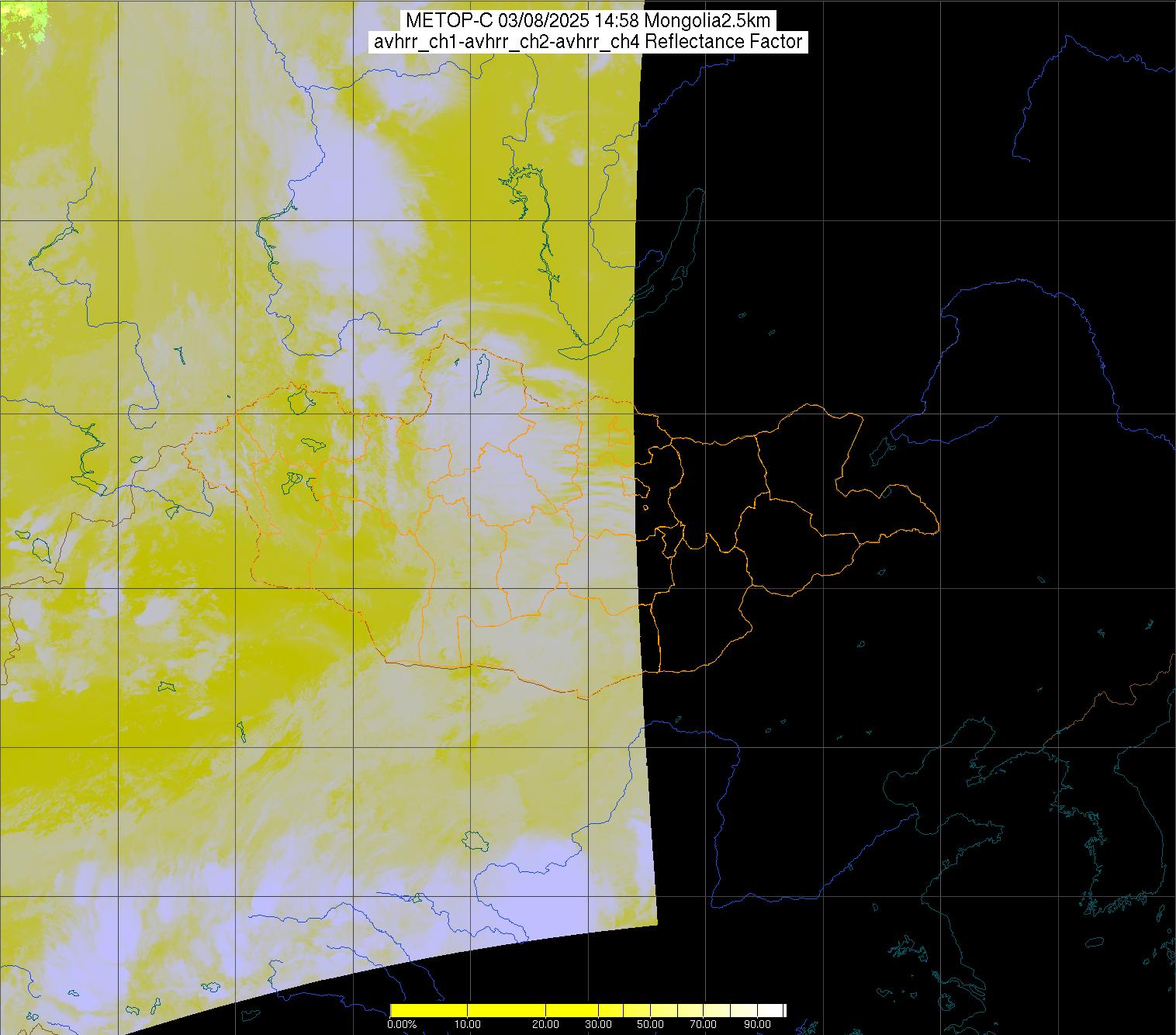1176x1035 pixels.
Task: Click the Reflectance Factor caption text
Action: click(x=724, y=42)
